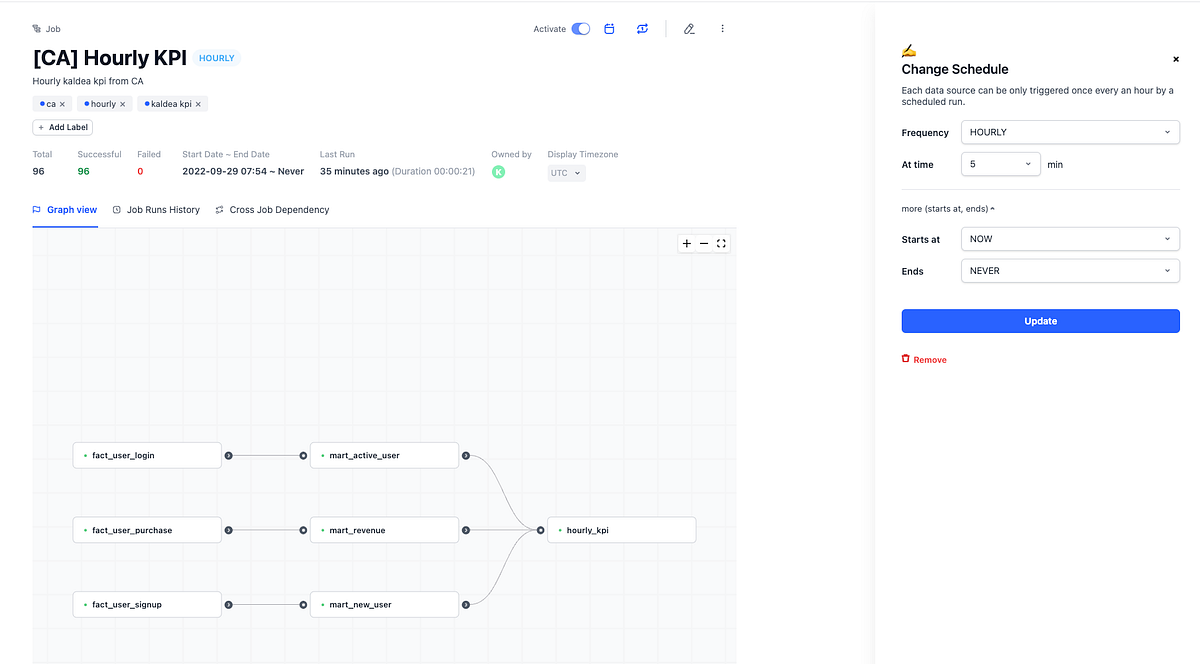Remove the kaldea kpi label
1200x664 pixels.
[x=198, y=104]
